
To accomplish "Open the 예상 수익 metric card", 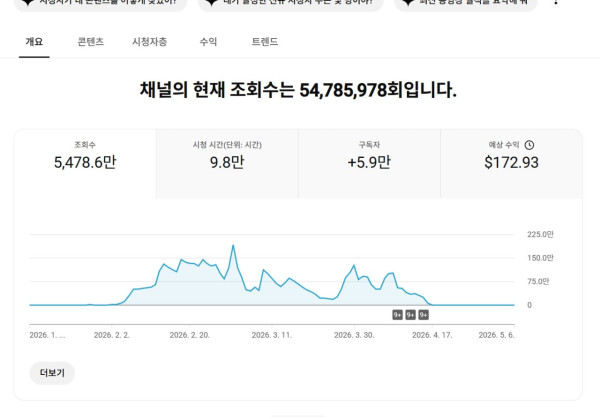I will 512,164.
